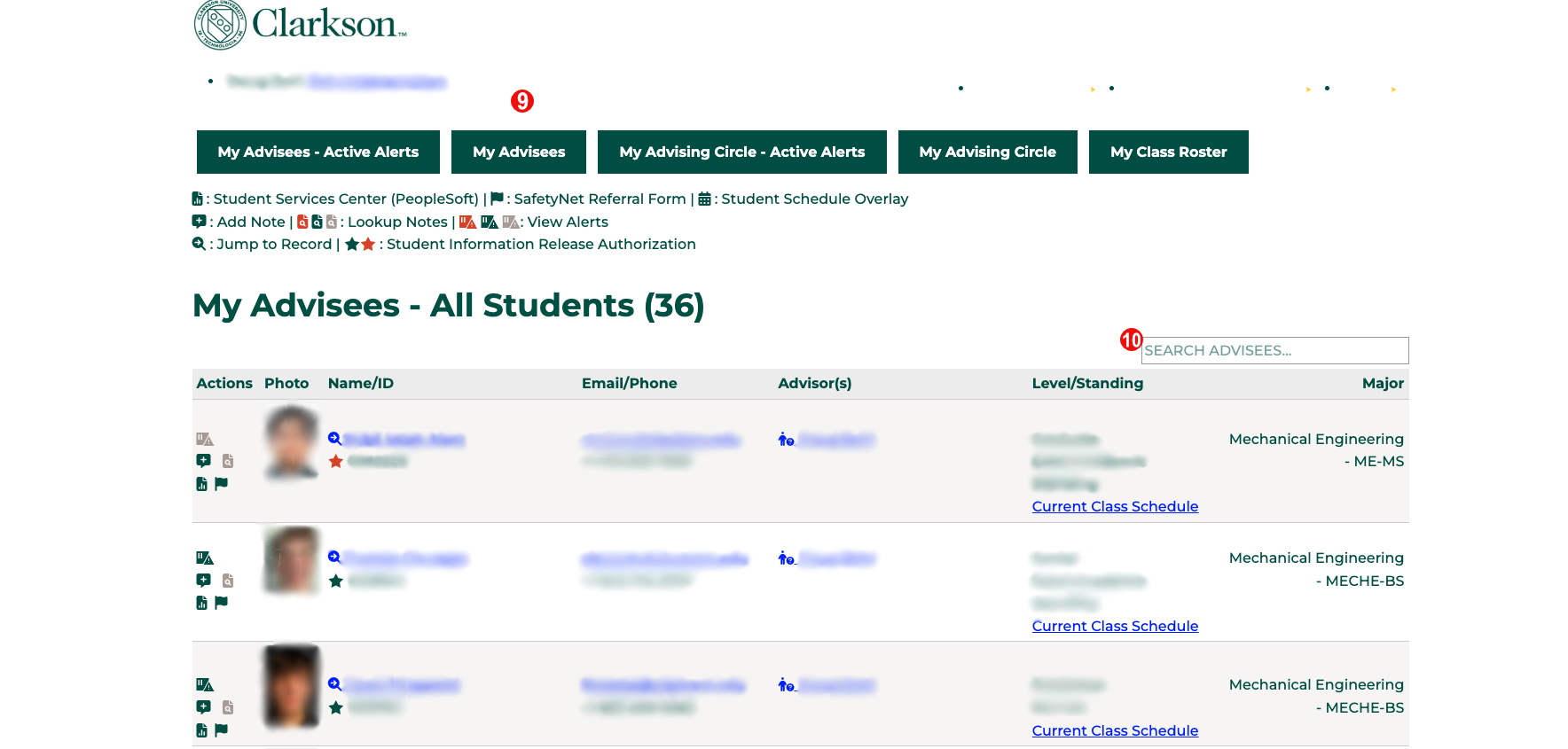Open My Advising Circle - Active Alerts tab
The image size is (1568, 749).
741,152
